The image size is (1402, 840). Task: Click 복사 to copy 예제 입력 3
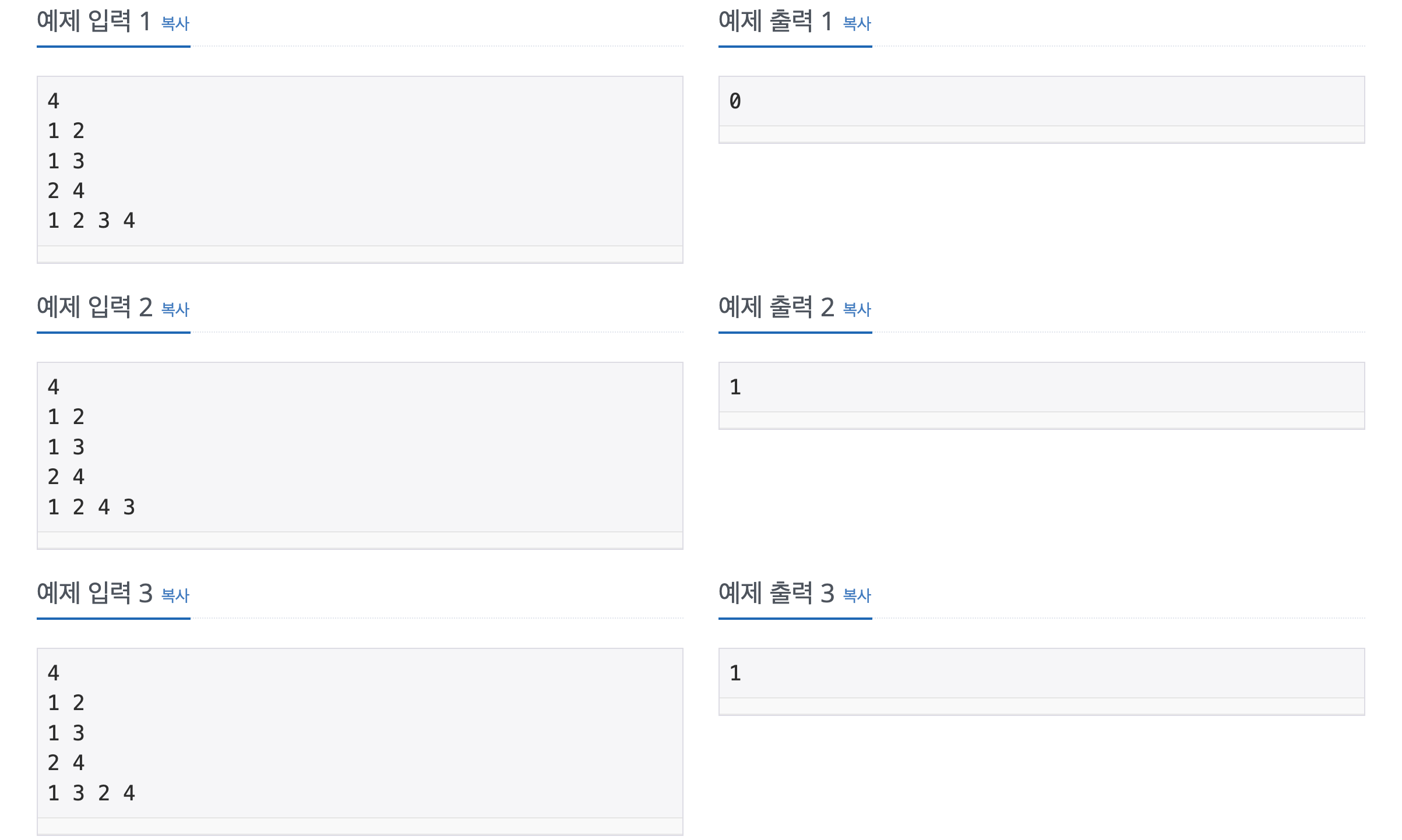pos(175,595)
